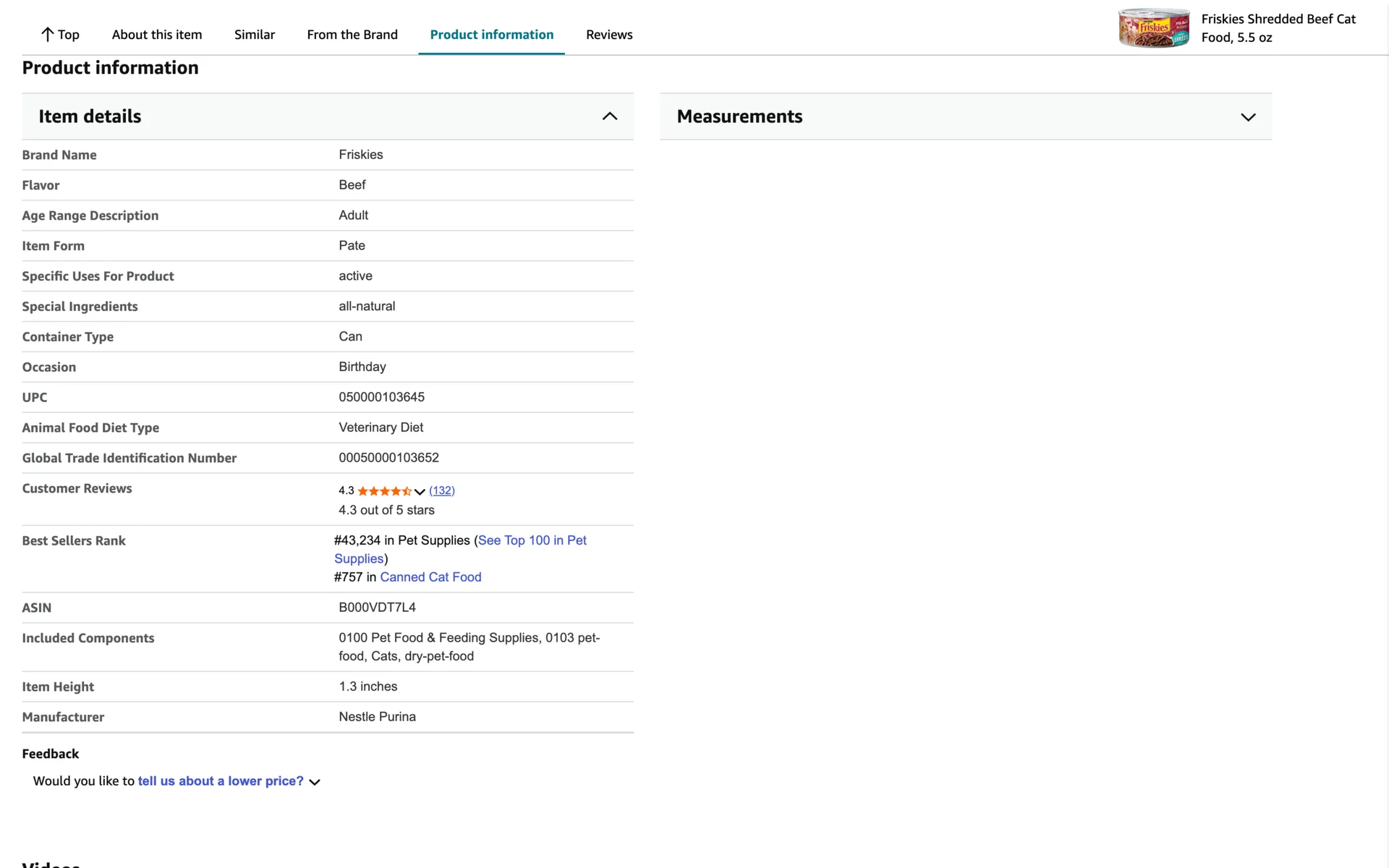
Task: Click tell us about a lower price
Action: pos(221,781)
